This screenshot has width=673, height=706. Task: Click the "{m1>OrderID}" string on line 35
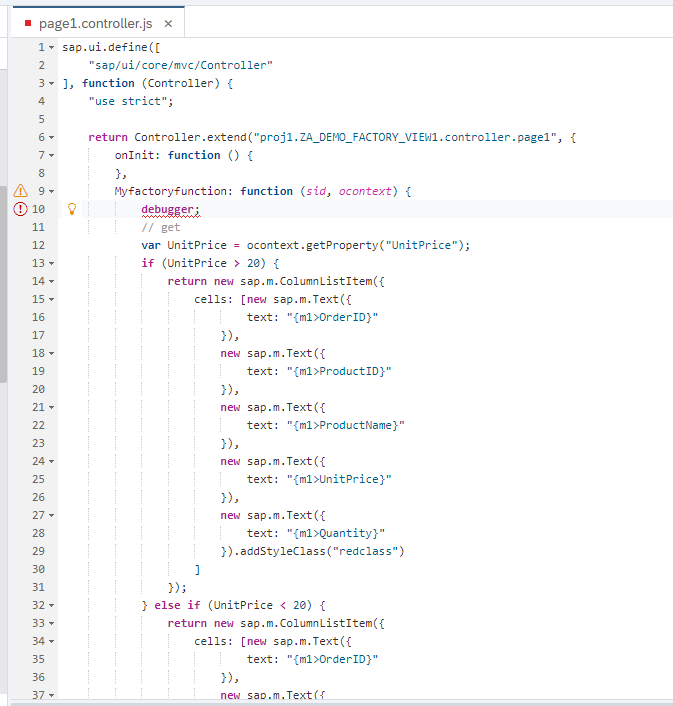pos(332,660)
